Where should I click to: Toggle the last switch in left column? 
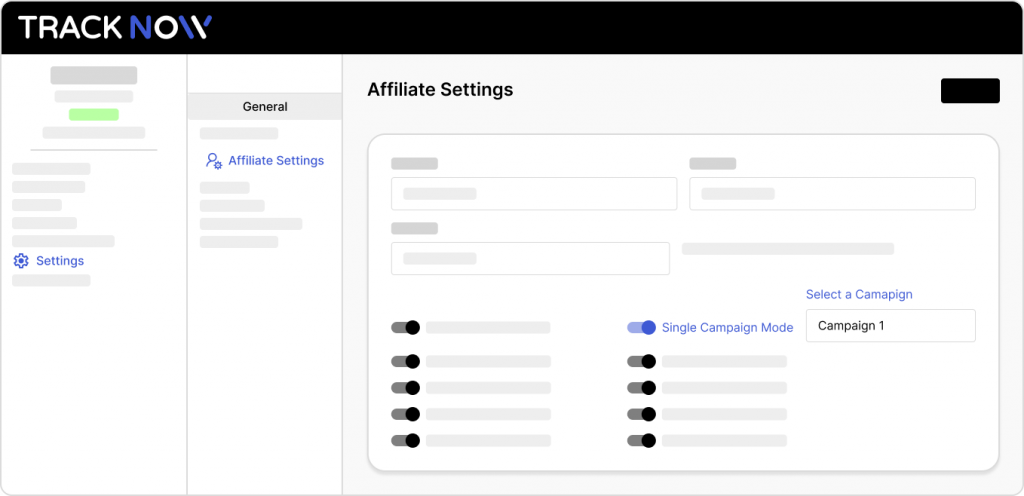click(x=405, y=441)
